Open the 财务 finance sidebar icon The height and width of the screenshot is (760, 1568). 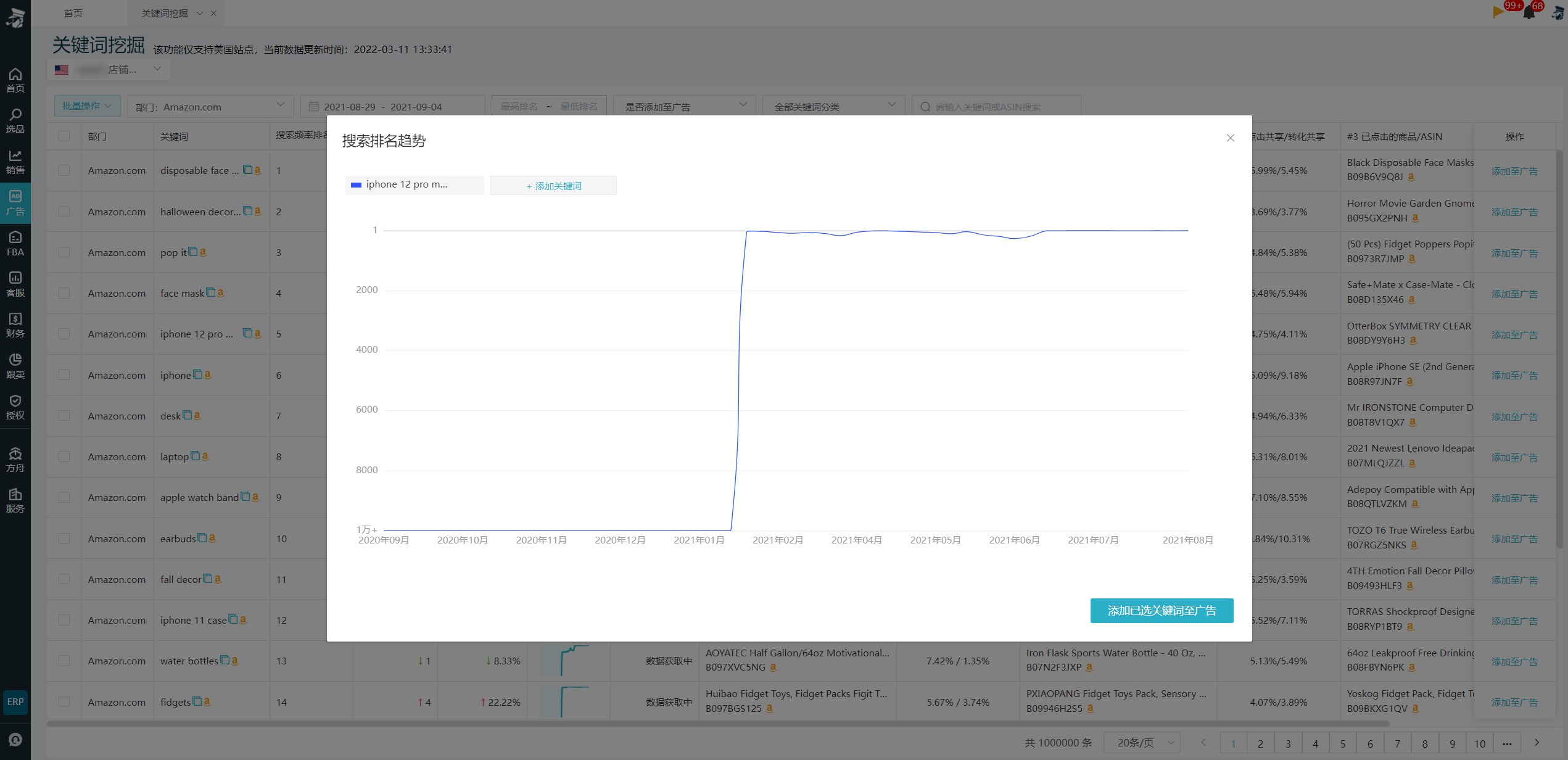15,325
